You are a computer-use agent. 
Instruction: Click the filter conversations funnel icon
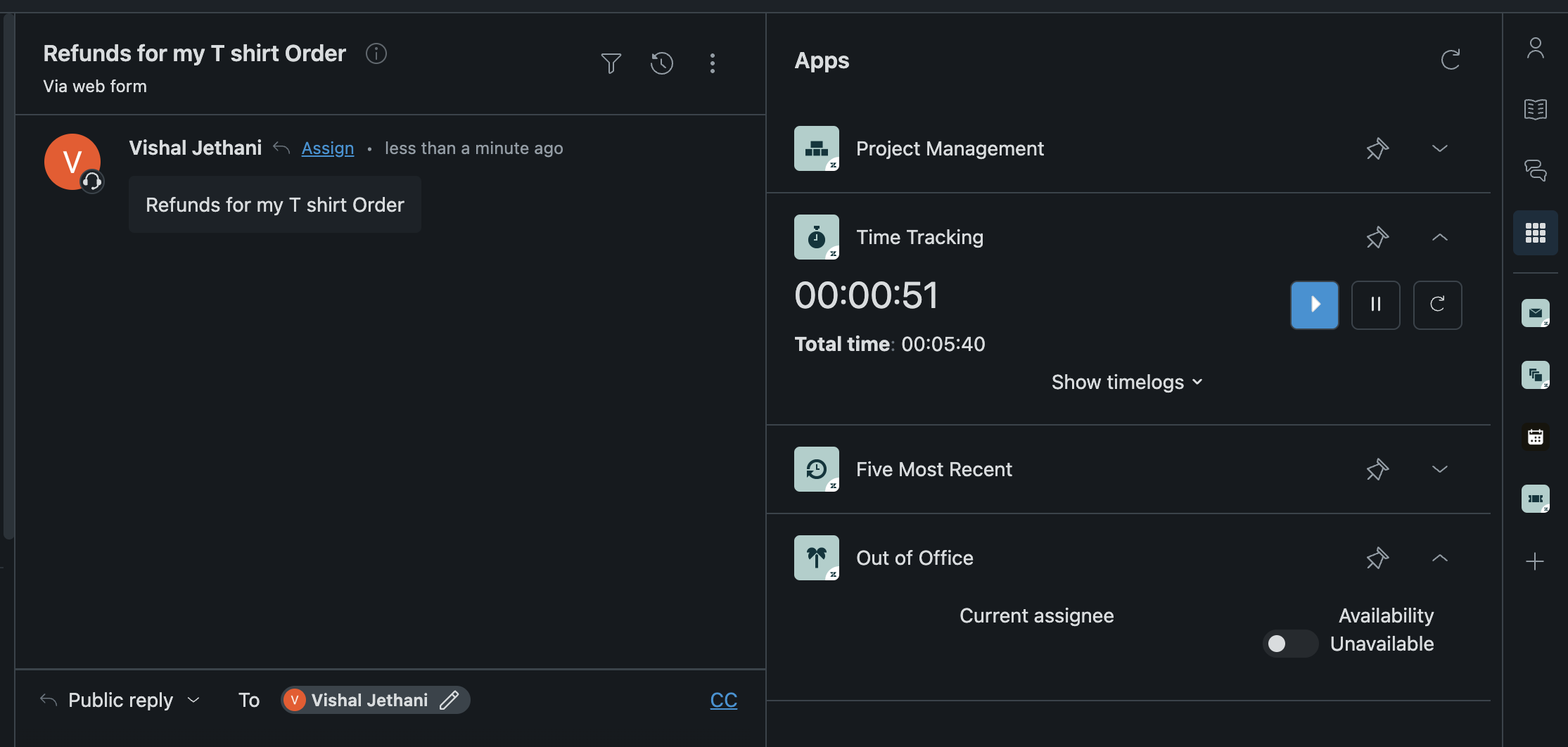611,63
